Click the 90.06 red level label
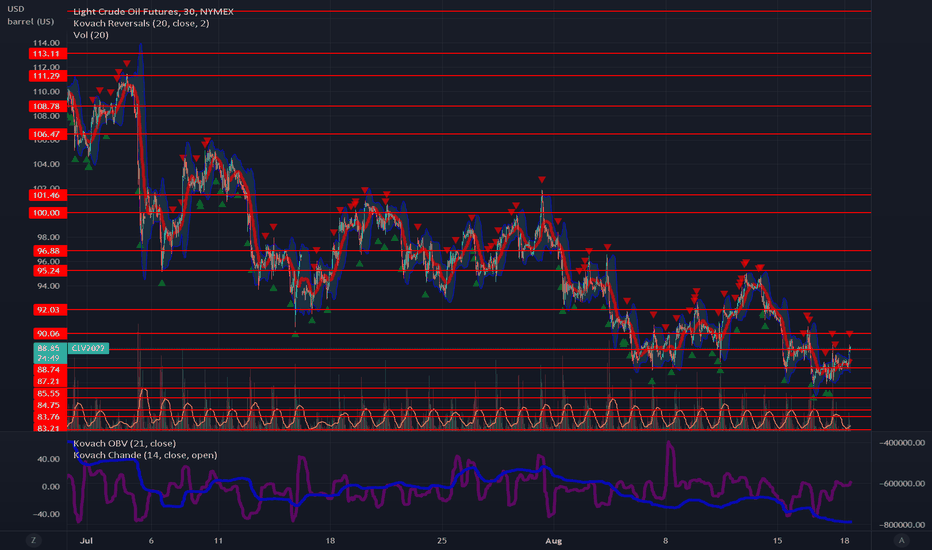 pyautogui.click(x=50, y=334)
